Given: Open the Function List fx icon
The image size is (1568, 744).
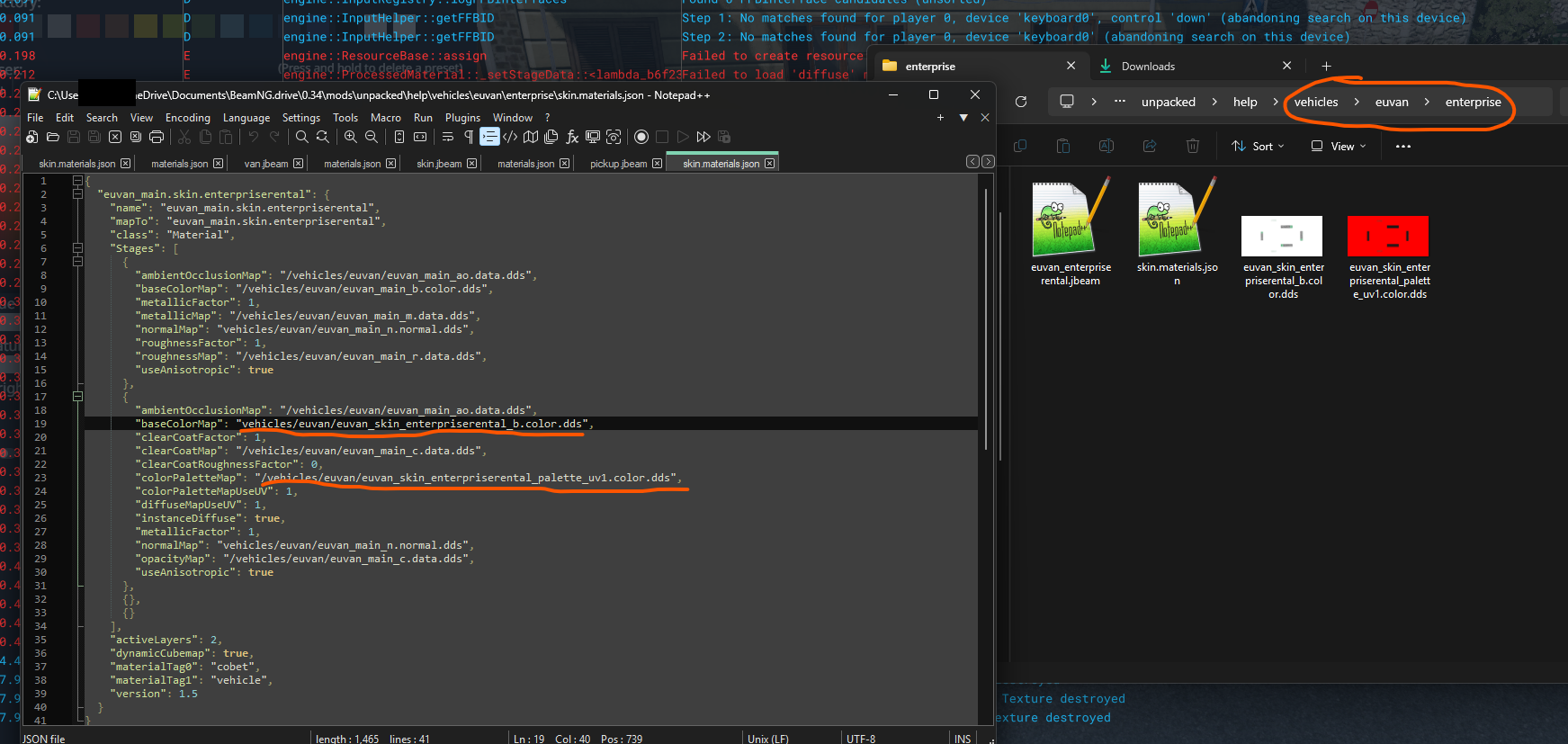Looking at the screenshot, I should 572,137.
